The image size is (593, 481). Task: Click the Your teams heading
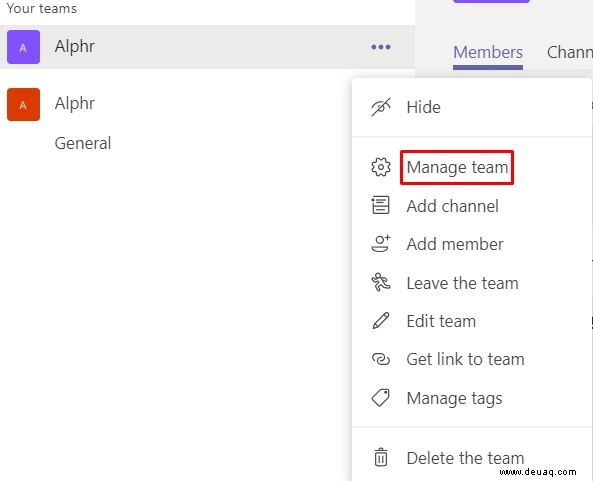tap(42, 8)
